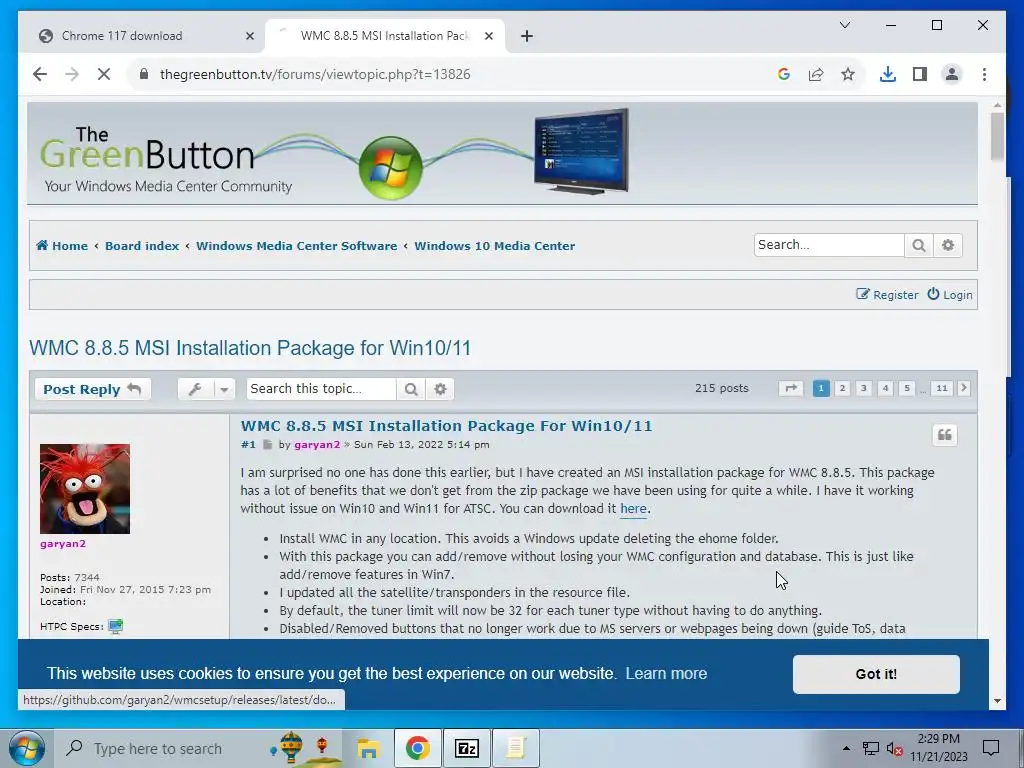View site info via the padlock icon

point(144,74)
